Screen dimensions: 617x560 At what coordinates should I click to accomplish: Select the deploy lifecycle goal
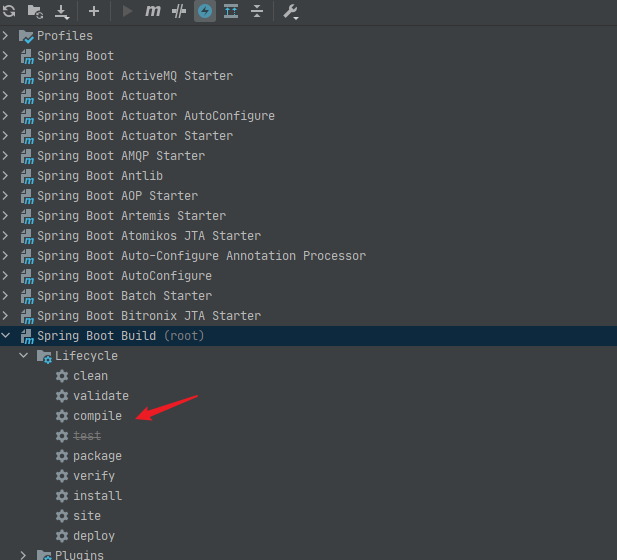pyautogui.click(x=94, y=536)
